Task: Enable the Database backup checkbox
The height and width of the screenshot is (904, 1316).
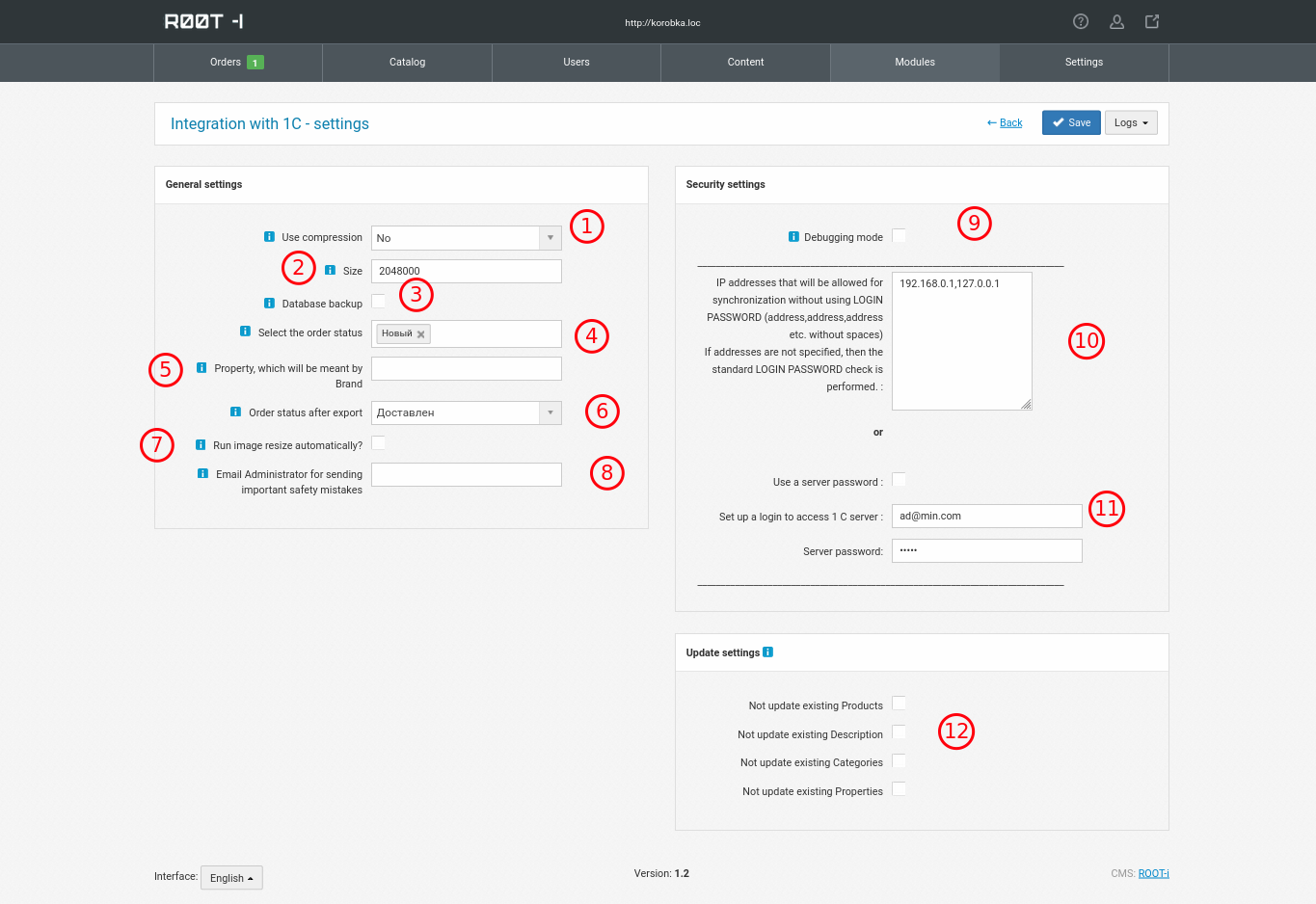Action: click(378, 301)
